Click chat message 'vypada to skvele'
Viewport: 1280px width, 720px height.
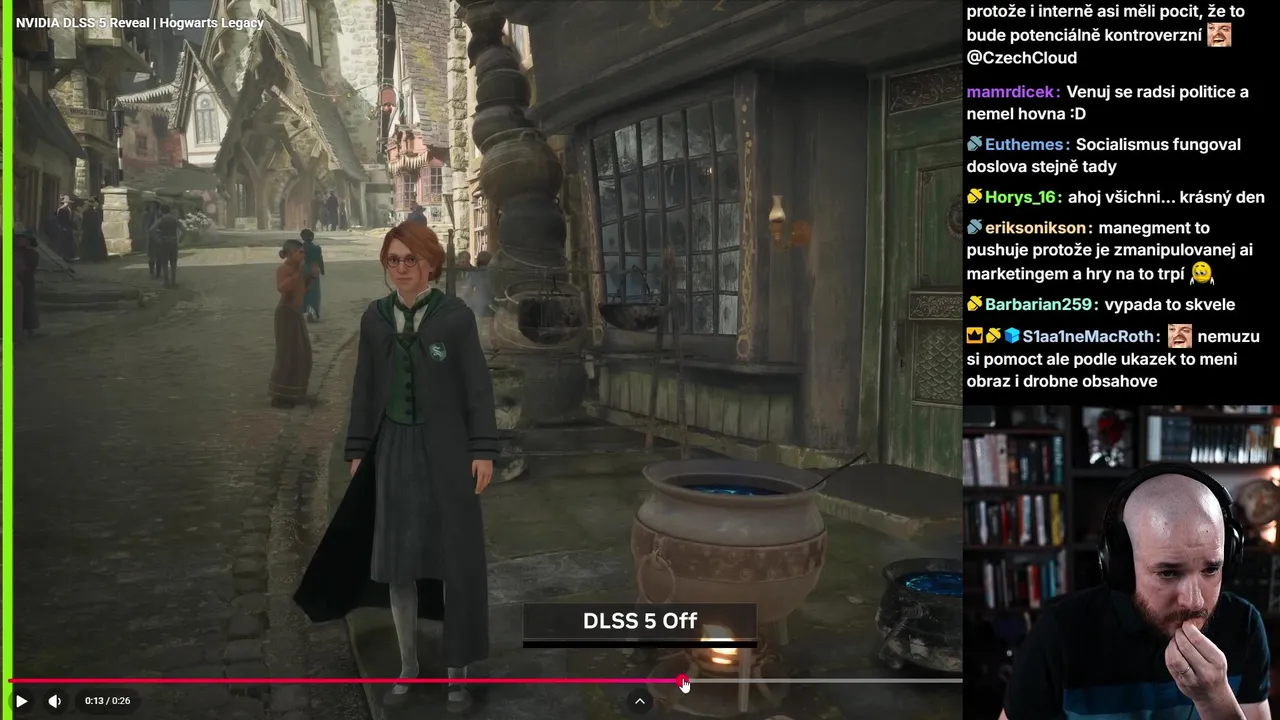pos(1170,304)
